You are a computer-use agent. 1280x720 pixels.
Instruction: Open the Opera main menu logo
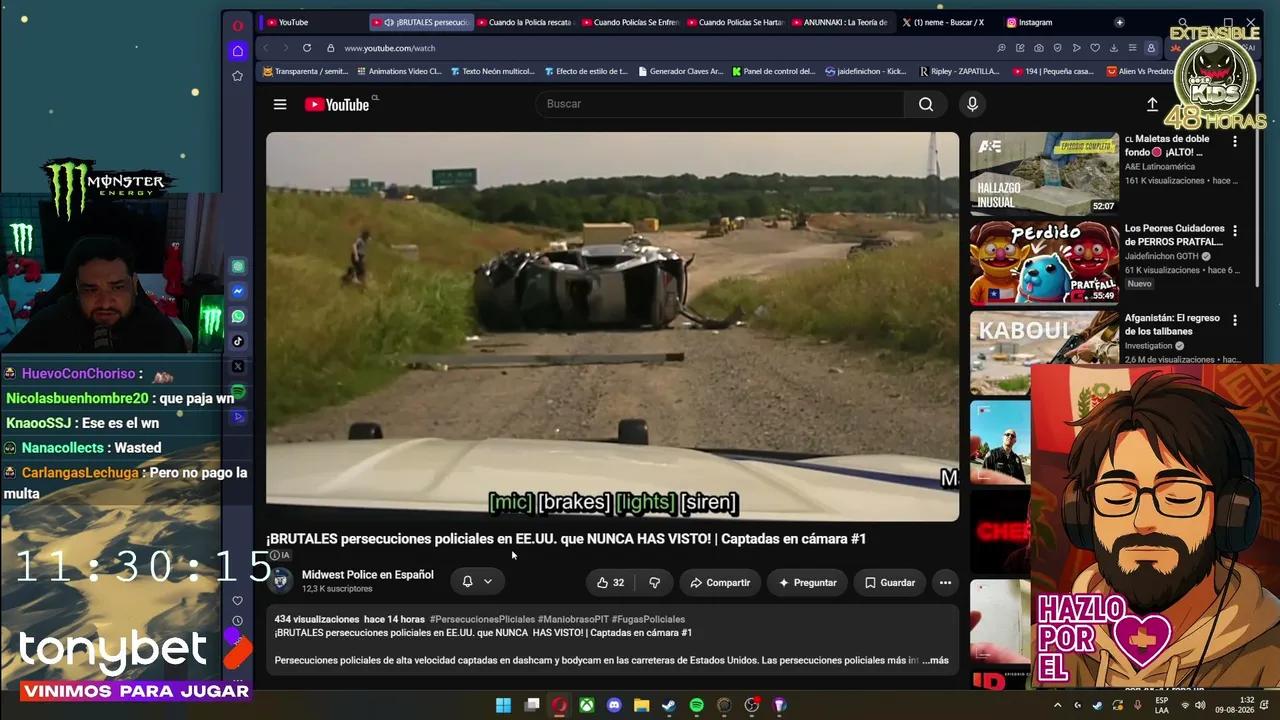coord(237,25)
